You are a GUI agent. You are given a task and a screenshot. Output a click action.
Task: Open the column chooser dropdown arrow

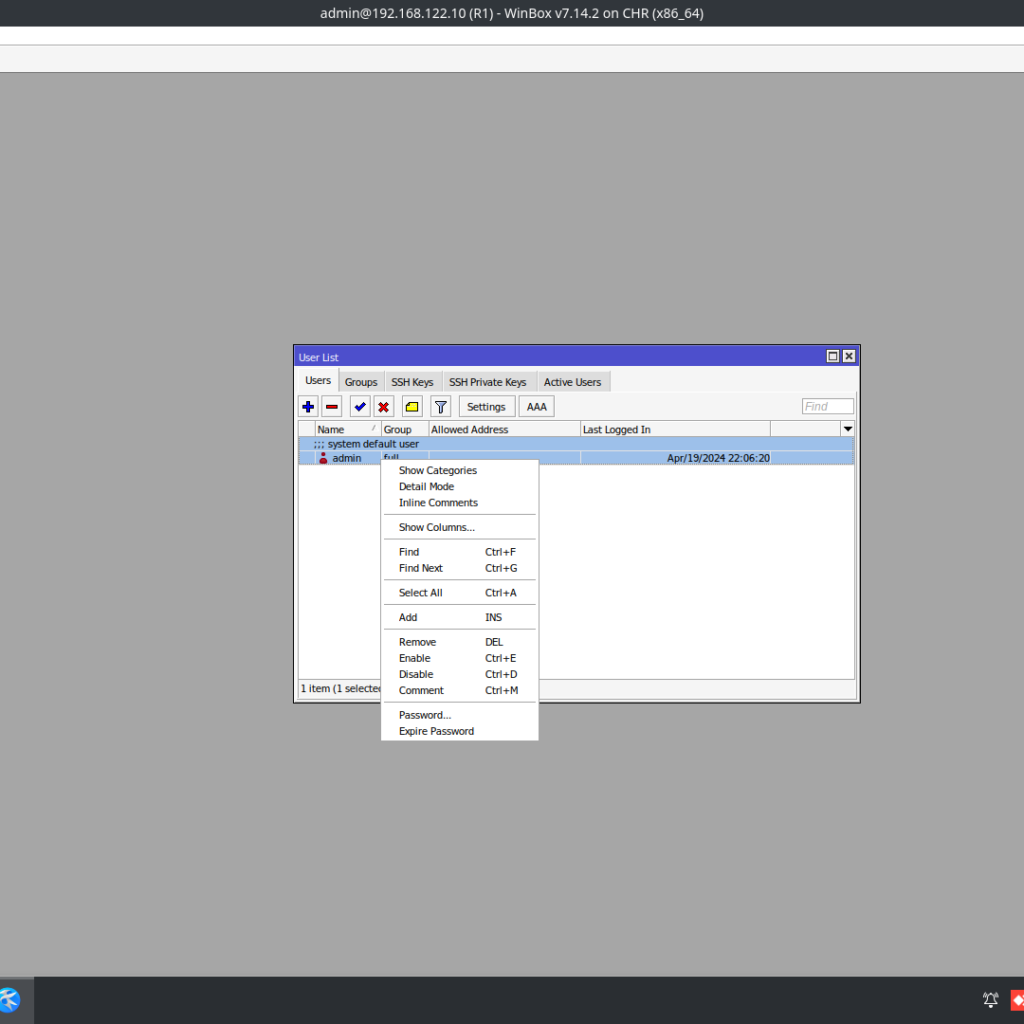(847, 429)
